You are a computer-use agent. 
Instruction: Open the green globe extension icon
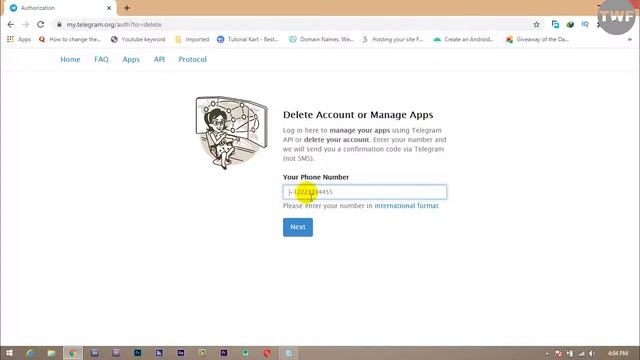pos(570,24)
